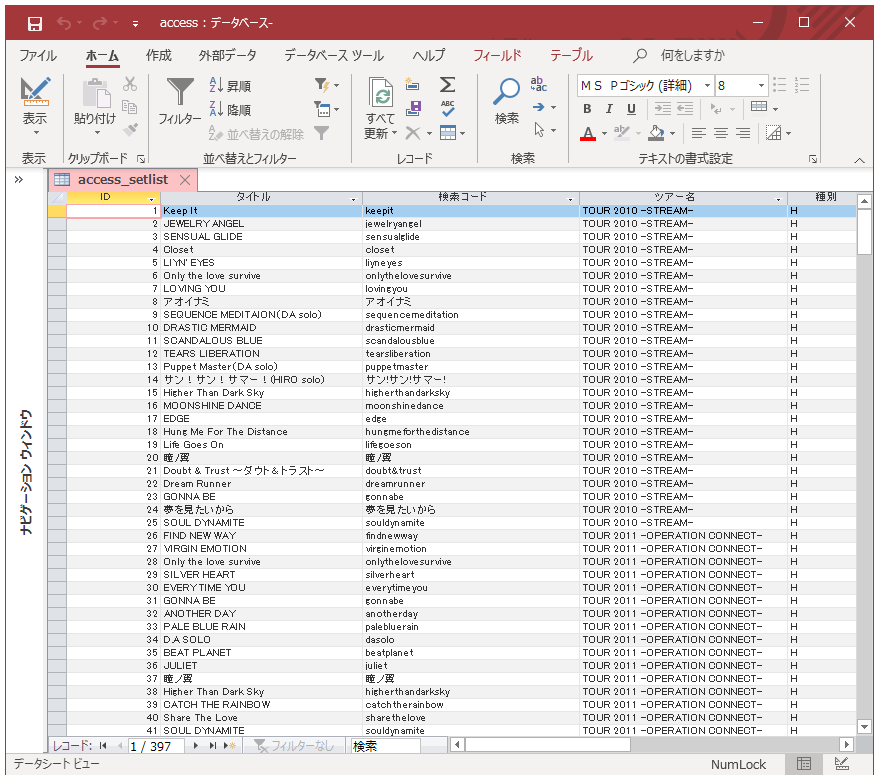Click the Spelling check ABC icon
This screenshot has height=781, width=879.
tap(447, 108)
